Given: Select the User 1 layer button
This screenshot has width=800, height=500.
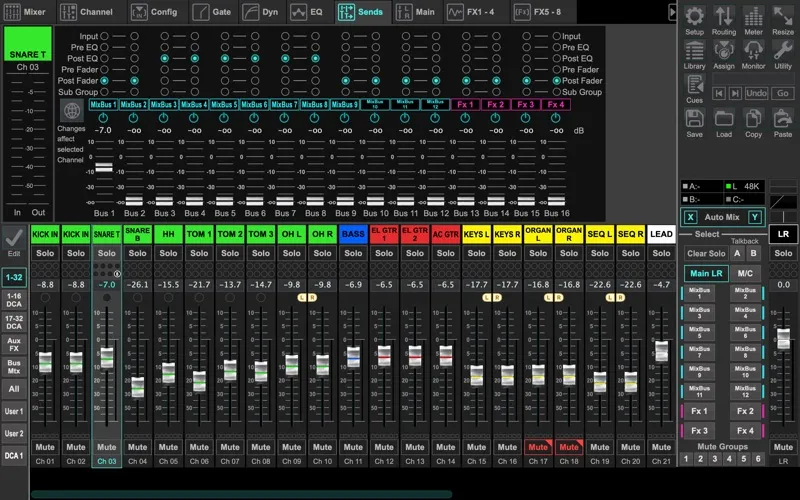Looking at the screenshot, I should 14,411.
